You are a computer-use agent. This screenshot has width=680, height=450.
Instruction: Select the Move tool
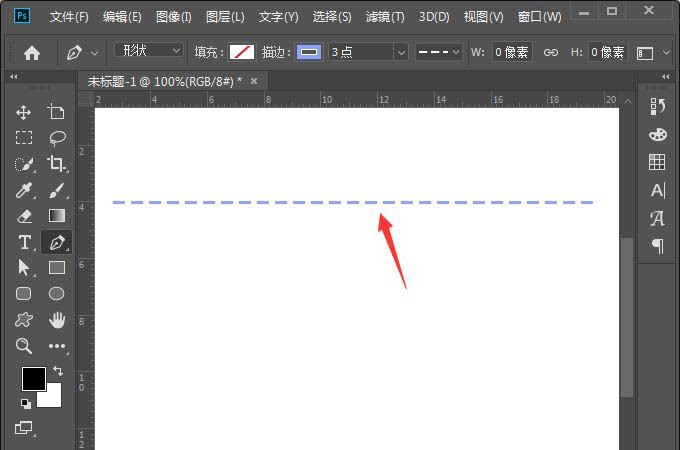(24, 113)
